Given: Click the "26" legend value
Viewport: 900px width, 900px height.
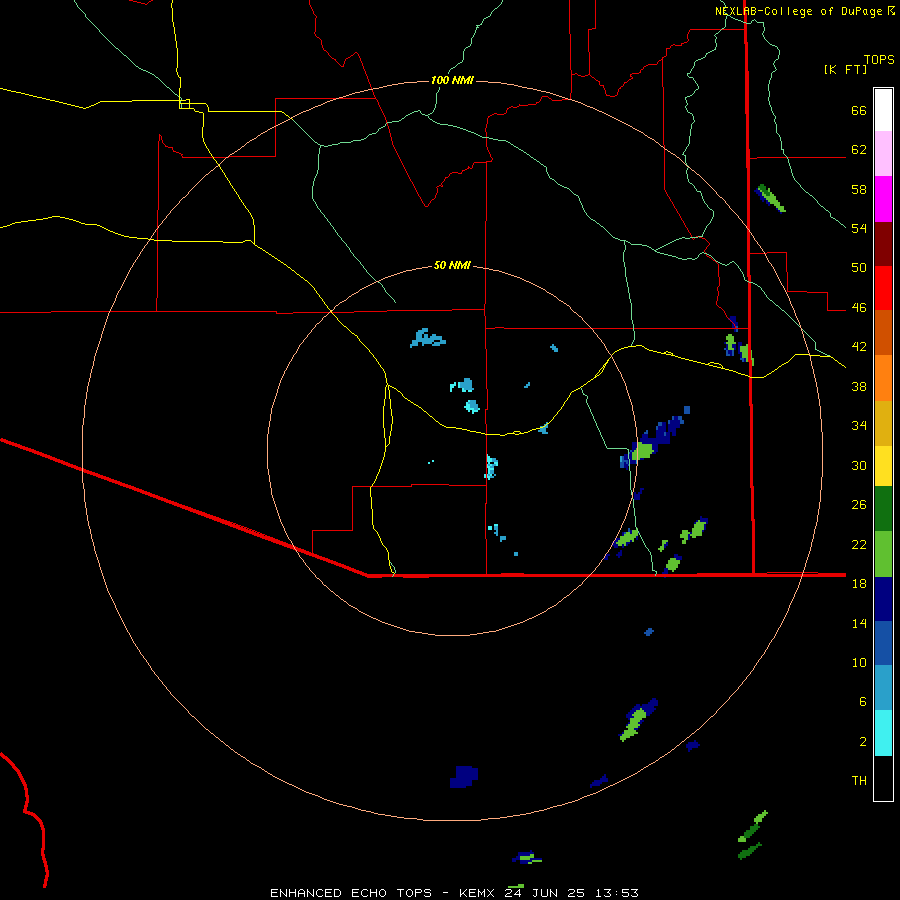Looking at the screenshot, I should point(859,505).
